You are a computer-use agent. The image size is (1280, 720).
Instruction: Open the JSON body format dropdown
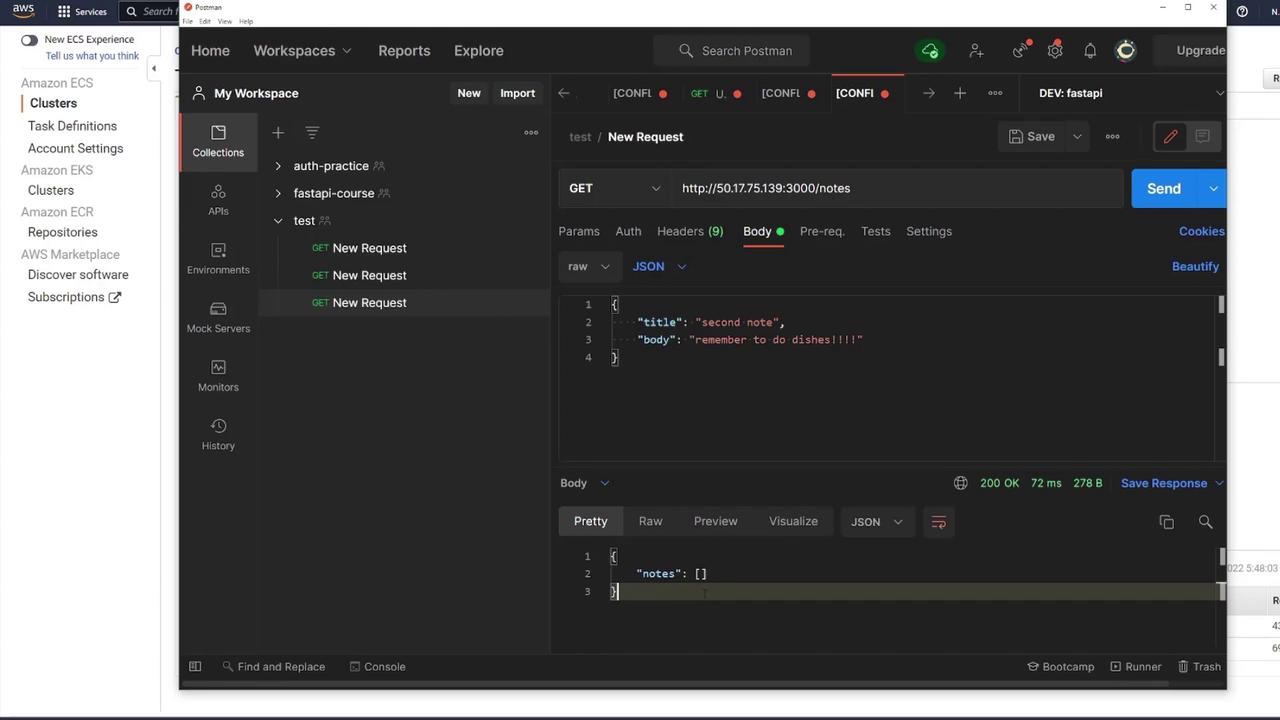(659, 266)
